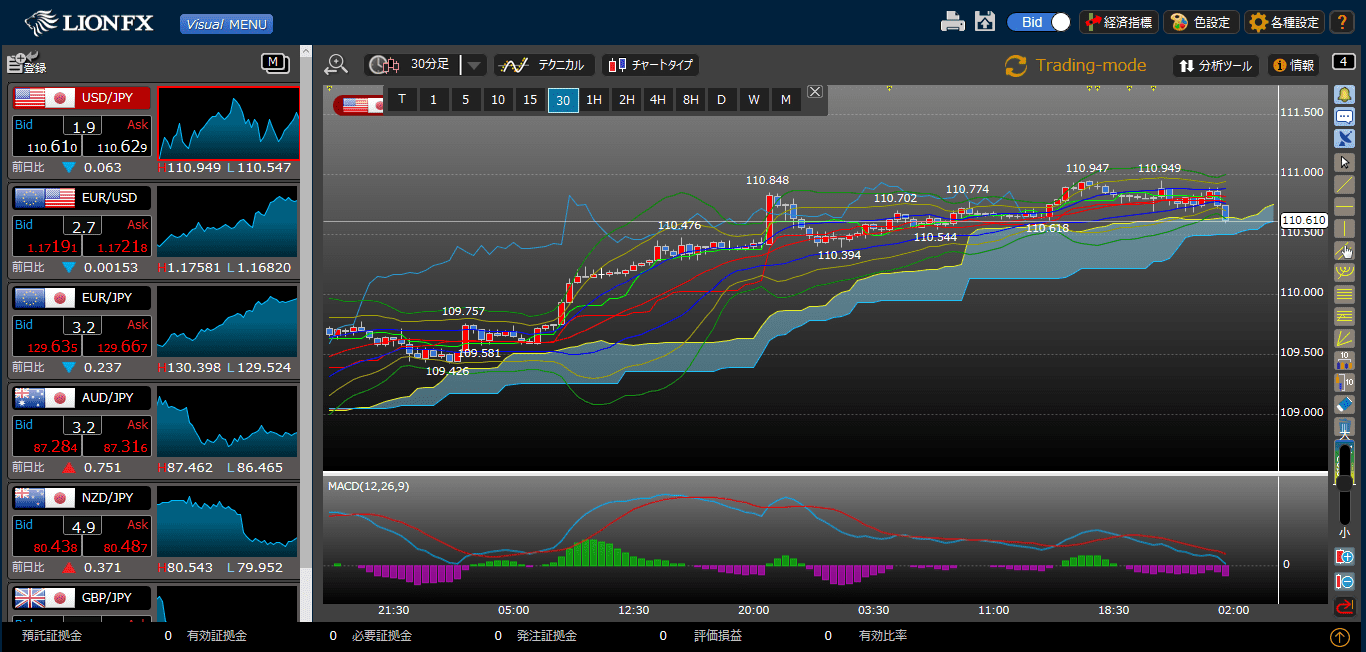This screenshot has height=652, width=1366.
Task: Open the Visual MENU
Action: [x=226, y=24]
